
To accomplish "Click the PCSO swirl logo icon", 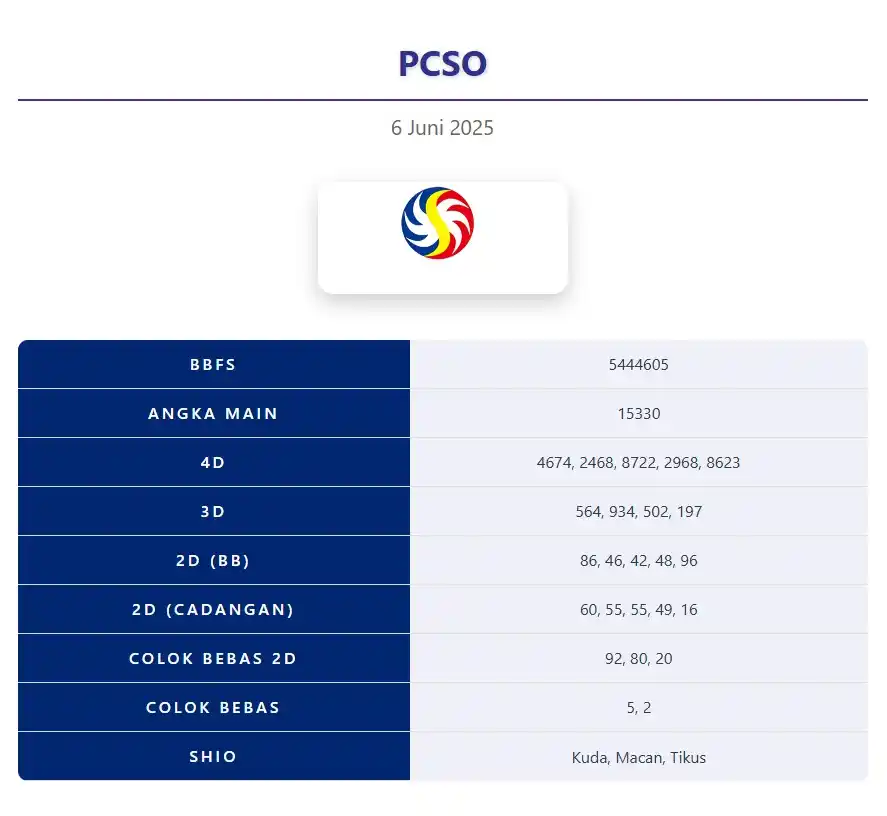I will (x=437, y=223).
